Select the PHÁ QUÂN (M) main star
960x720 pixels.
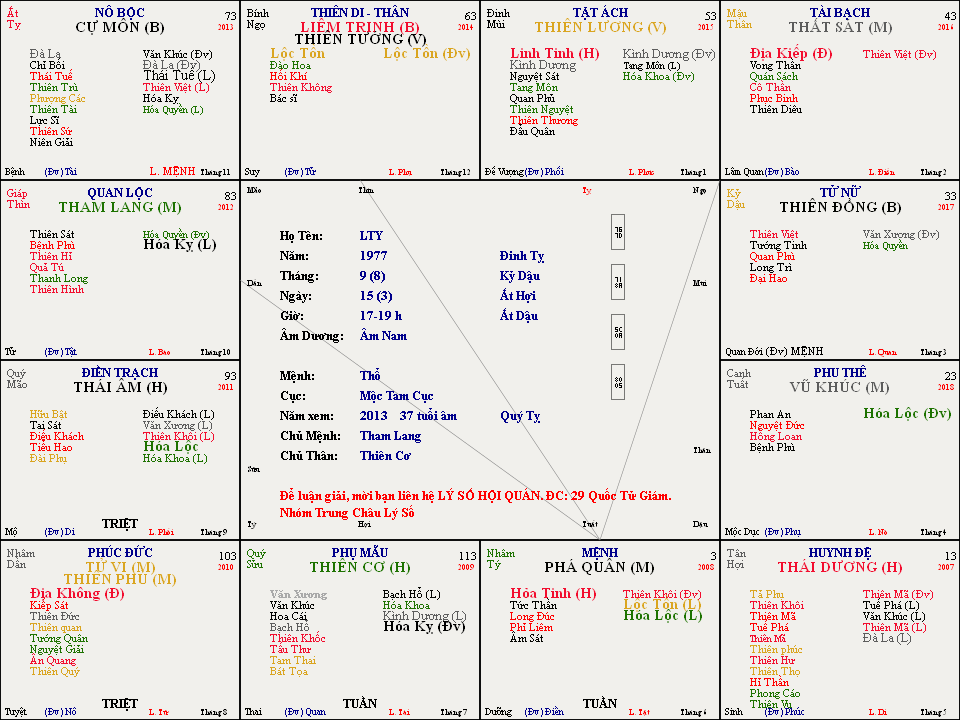coord(599,567)
